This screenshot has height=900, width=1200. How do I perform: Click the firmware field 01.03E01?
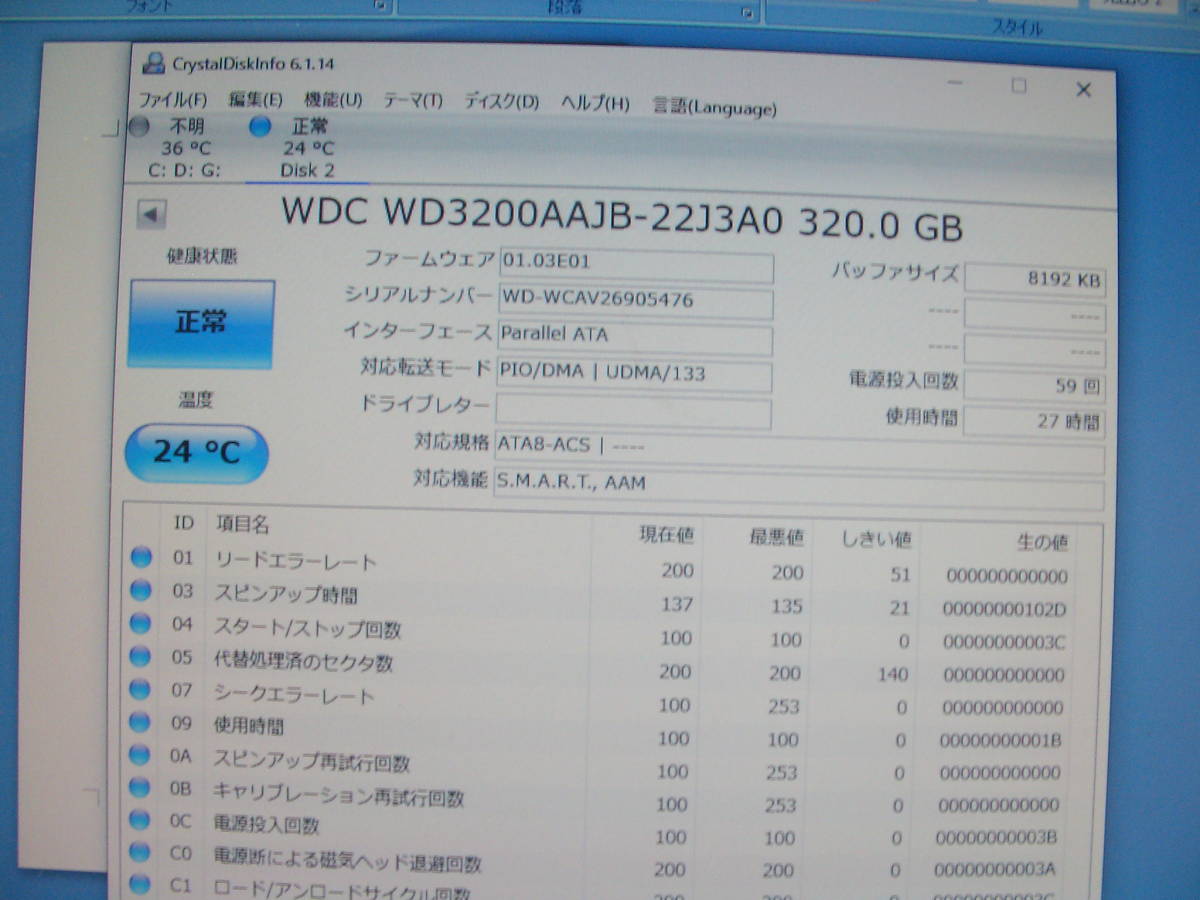click(x=635, y=263)
